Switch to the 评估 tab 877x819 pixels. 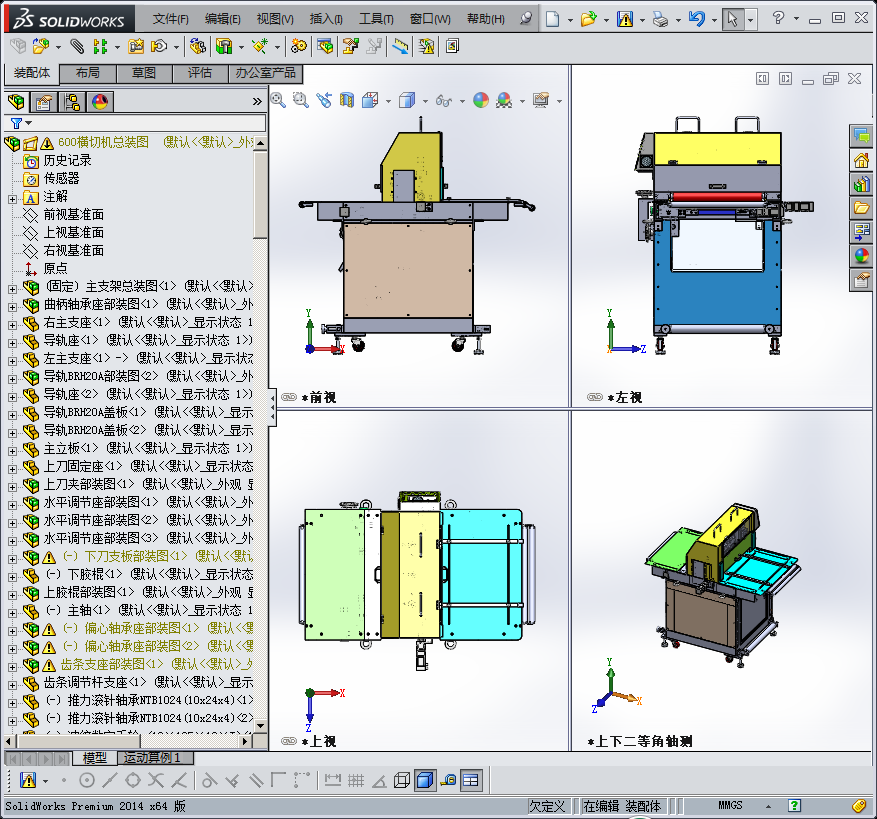200,73
